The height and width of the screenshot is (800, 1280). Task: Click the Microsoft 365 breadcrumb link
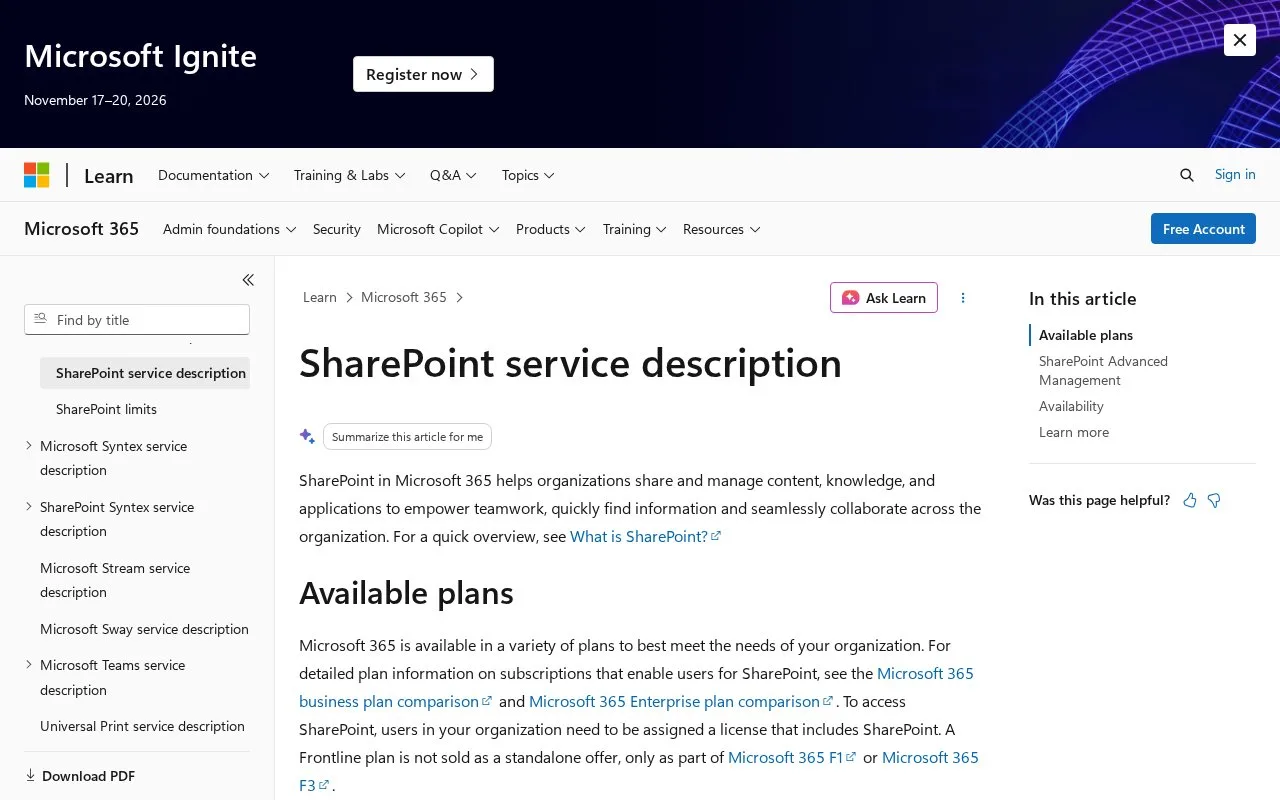pyautogui.click(x=404, y=297)
